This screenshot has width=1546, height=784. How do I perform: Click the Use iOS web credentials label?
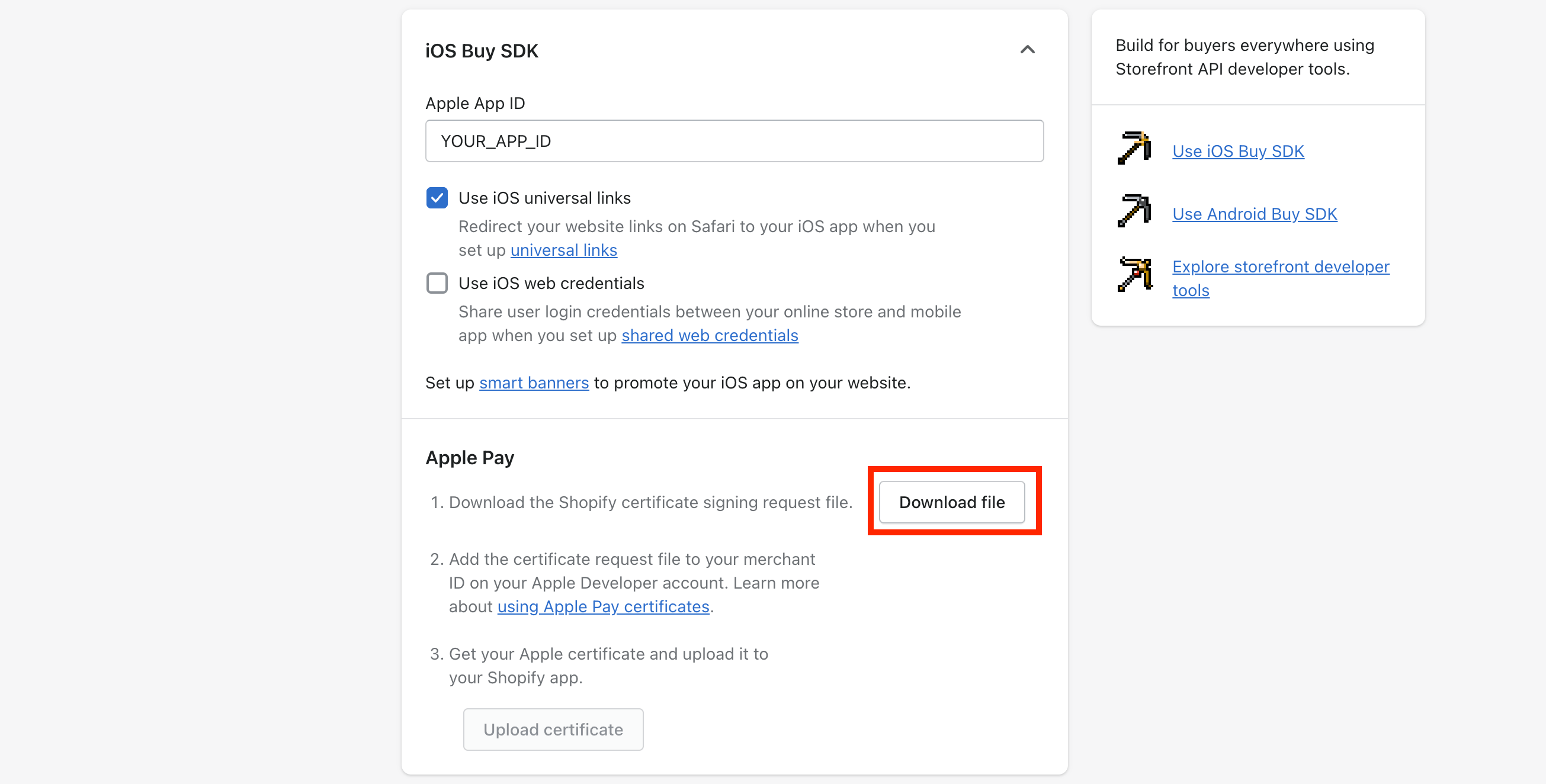551,283
